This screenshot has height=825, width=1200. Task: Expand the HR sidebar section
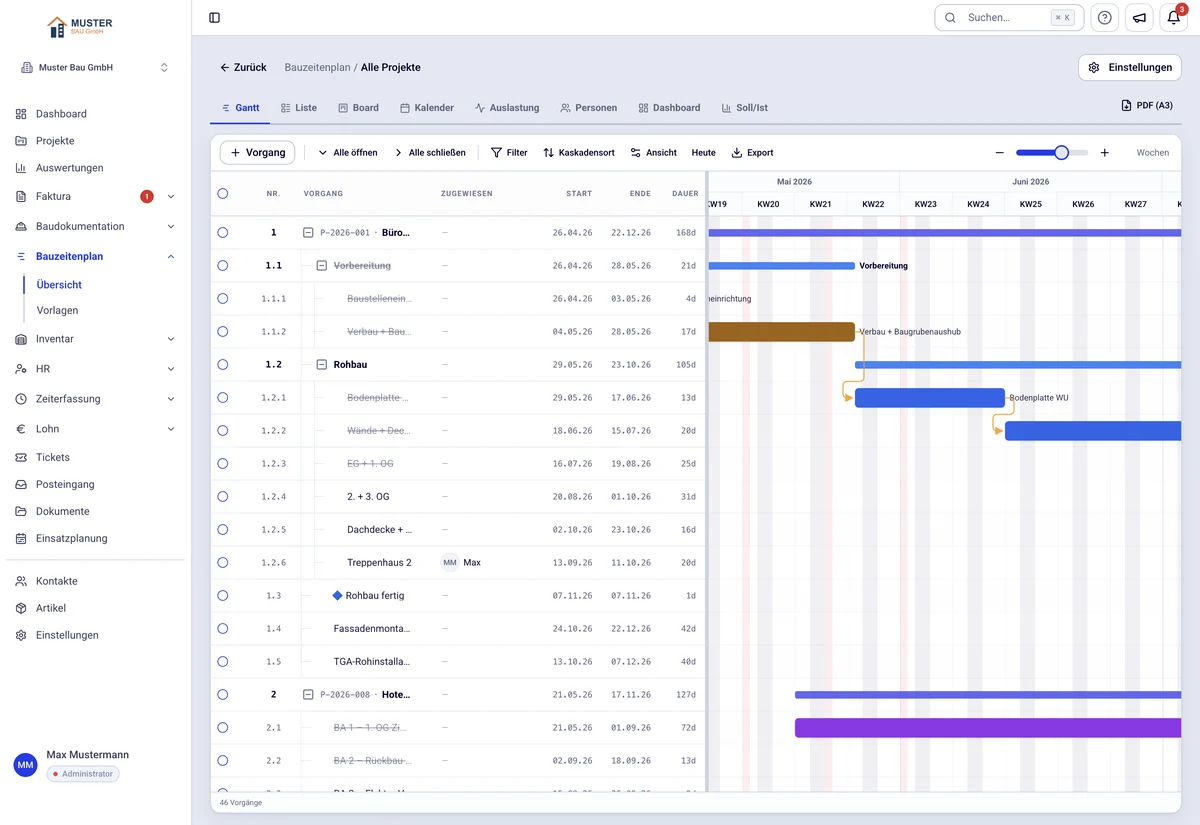[171, 369]
